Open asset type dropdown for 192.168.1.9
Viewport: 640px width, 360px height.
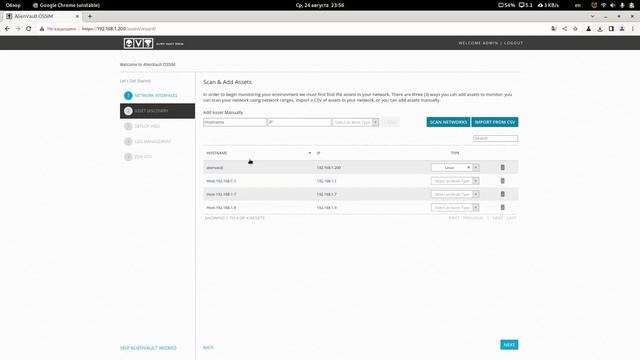455,207
